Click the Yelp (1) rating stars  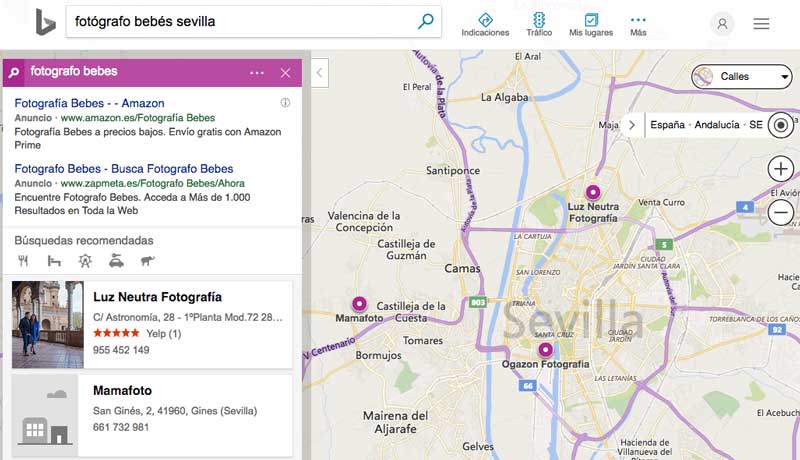tap(116, 333)
